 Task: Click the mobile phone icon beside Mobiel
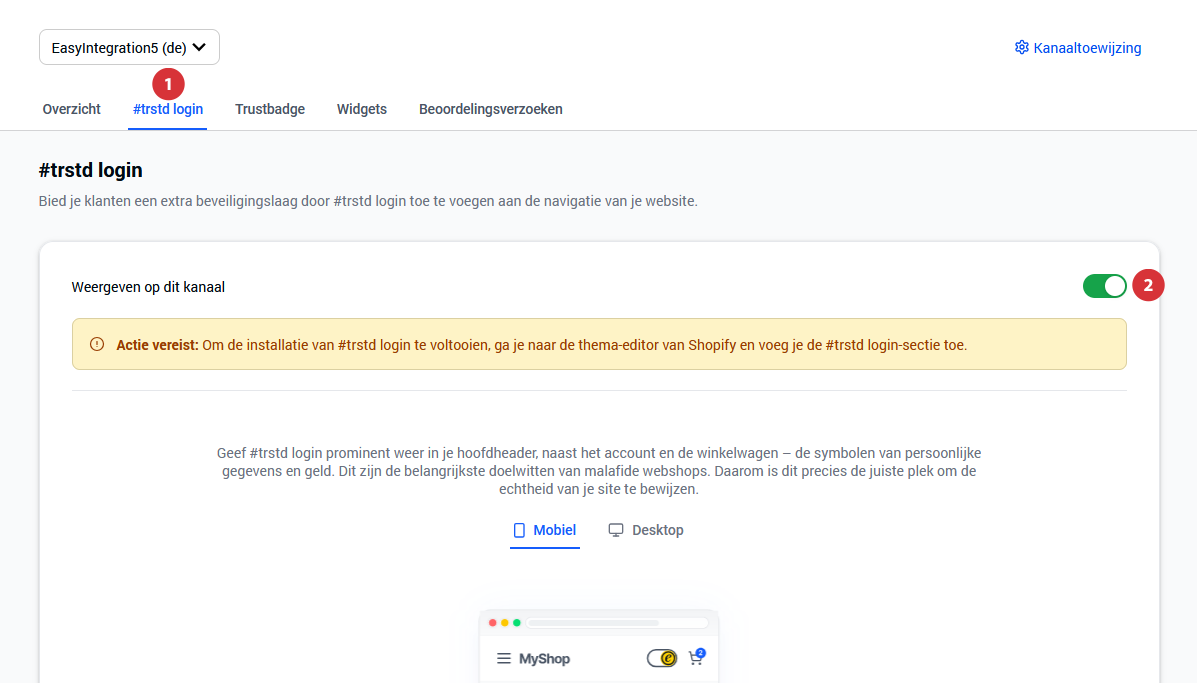tap(519, 530)
